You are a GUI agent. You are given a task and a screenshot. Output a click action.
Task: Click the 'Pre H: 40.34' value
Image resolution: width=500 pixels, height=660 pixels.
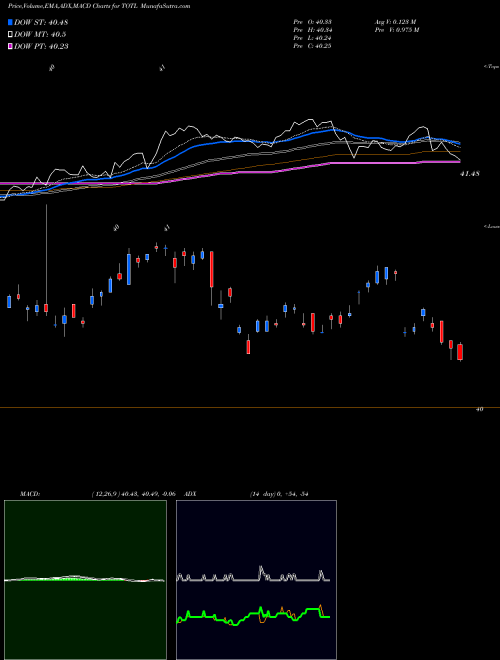coord(312,30)
